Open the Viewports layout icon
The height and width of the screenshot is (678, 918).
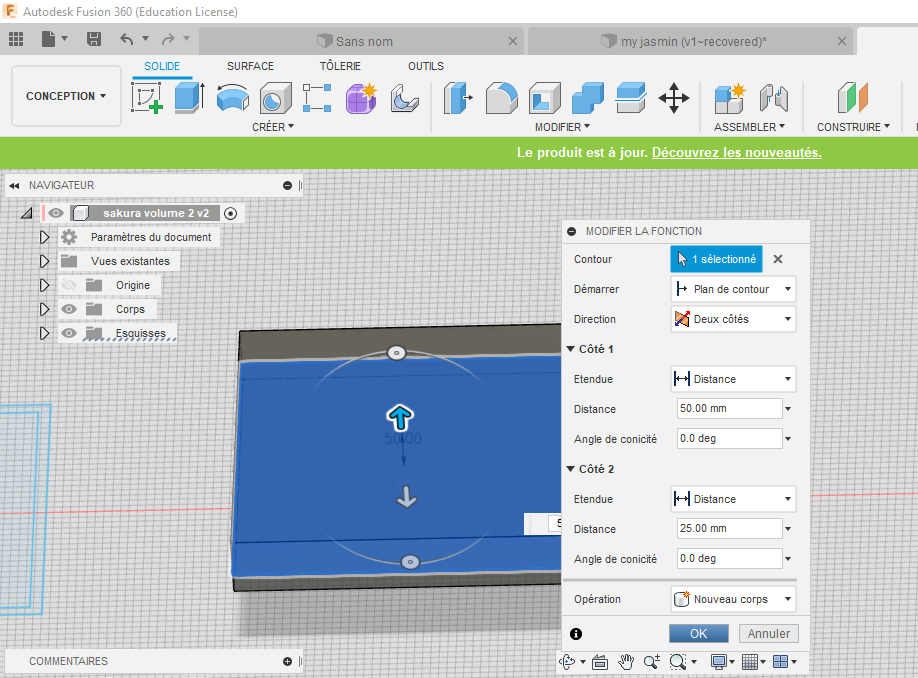coord(780,662)
